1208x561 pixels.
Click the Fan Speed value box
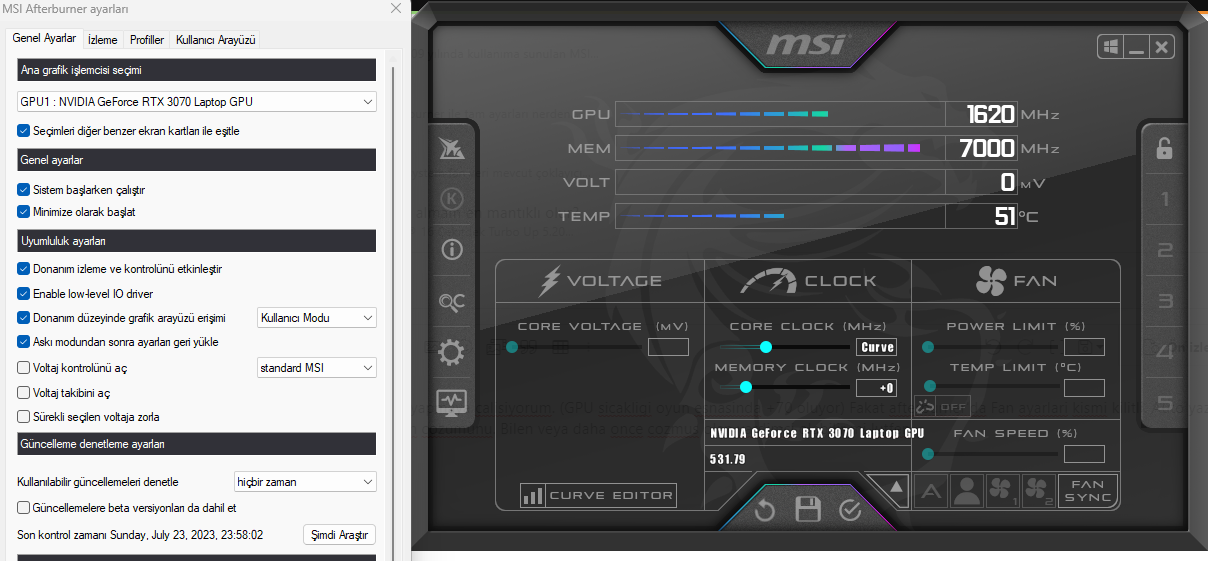click(x=1084, y=454)
